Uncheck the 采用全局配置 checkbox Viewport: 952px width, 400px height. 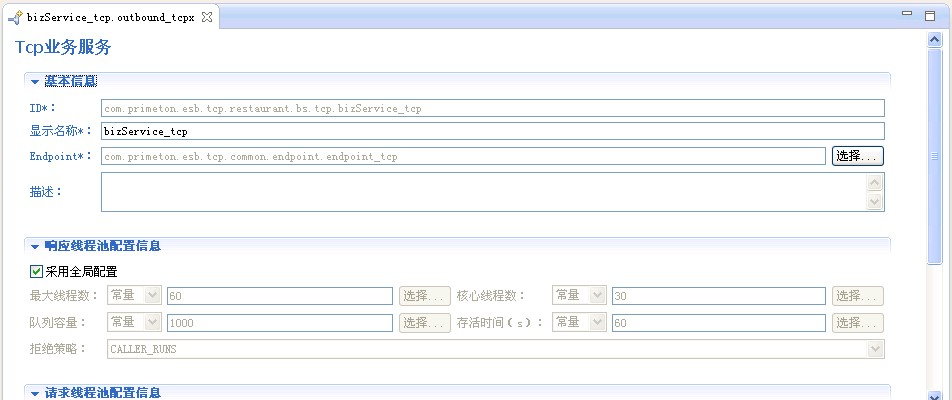(x=37, y=271)
